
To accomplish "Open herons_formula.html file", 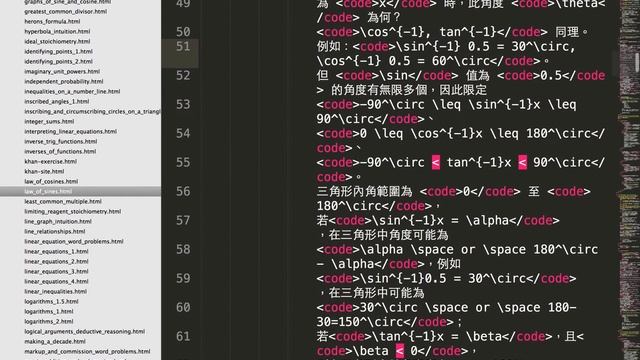I will pos(52,21).
